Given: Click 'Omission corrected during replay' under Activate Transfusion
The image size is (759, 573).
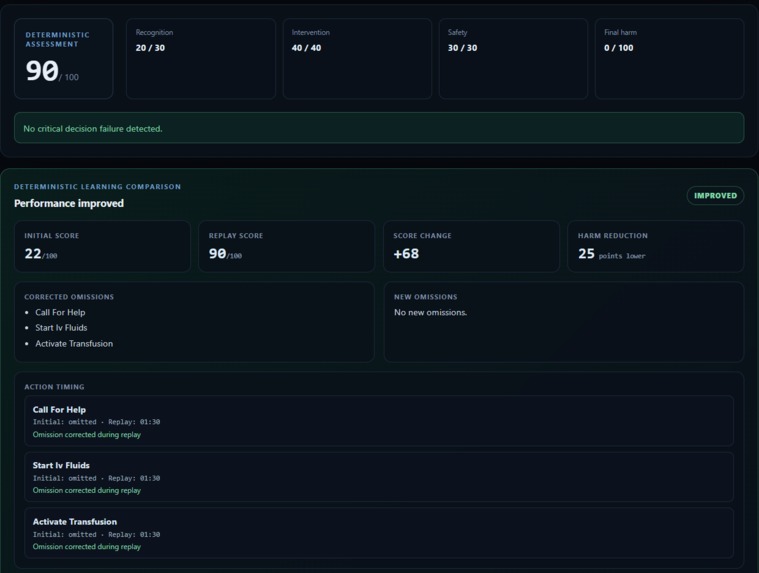Looking at the screenshot, I should (x=87, y=546).
